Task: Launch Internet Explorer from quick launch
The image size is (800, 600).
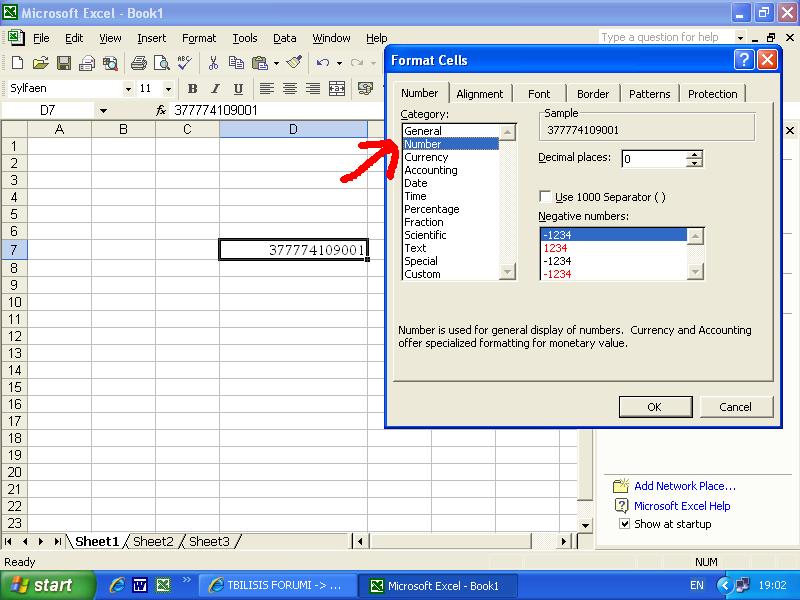Action: [x=117, y=585]
